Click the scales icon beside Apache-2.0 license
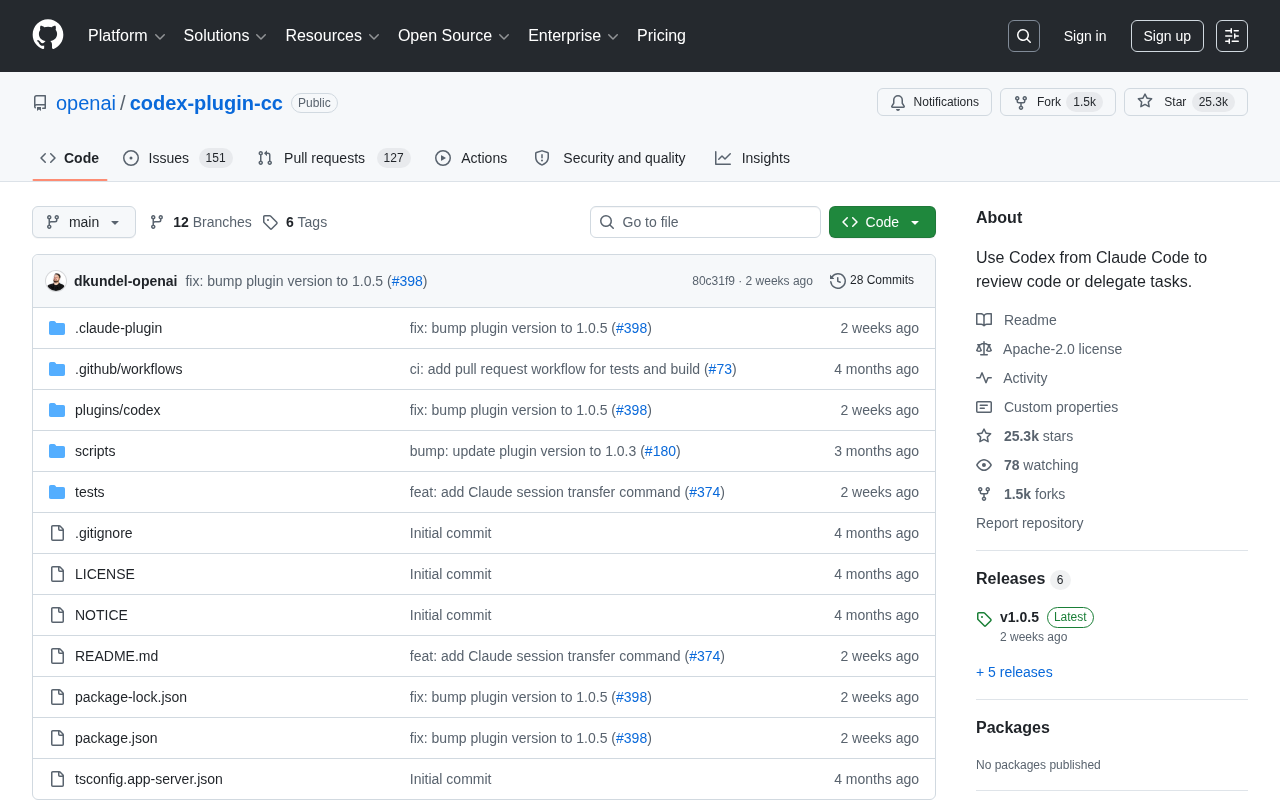This screenshot has height=800, width=1280. click(984, 349)
